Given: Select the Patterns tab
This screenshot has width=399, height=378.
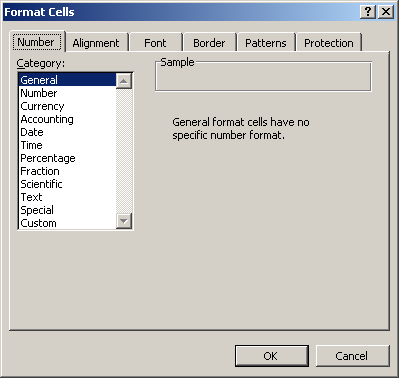Looking at the screenshot, I should pos(266,43).
